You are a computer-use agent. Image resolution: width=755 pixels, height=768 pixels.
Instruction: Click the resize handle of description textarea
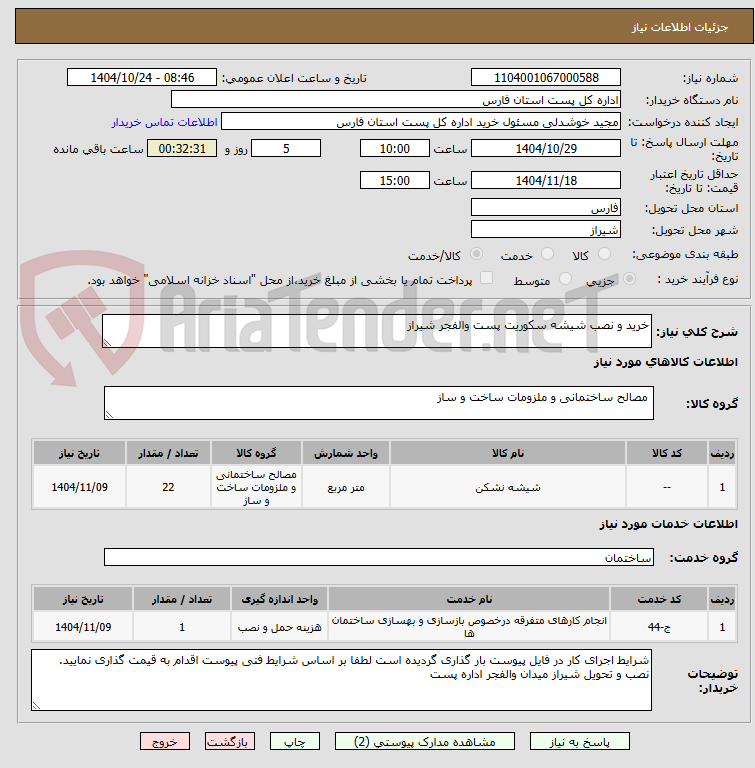(x=107, y=343)
